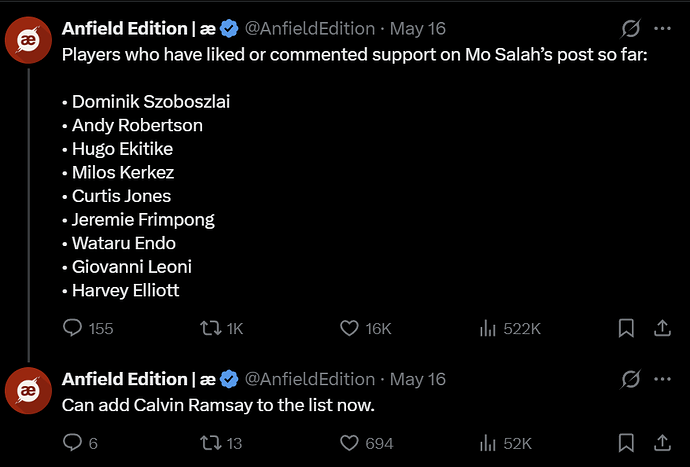Click Grok icon on the first tweet
690x467 pixels.
tap(631, 29)
